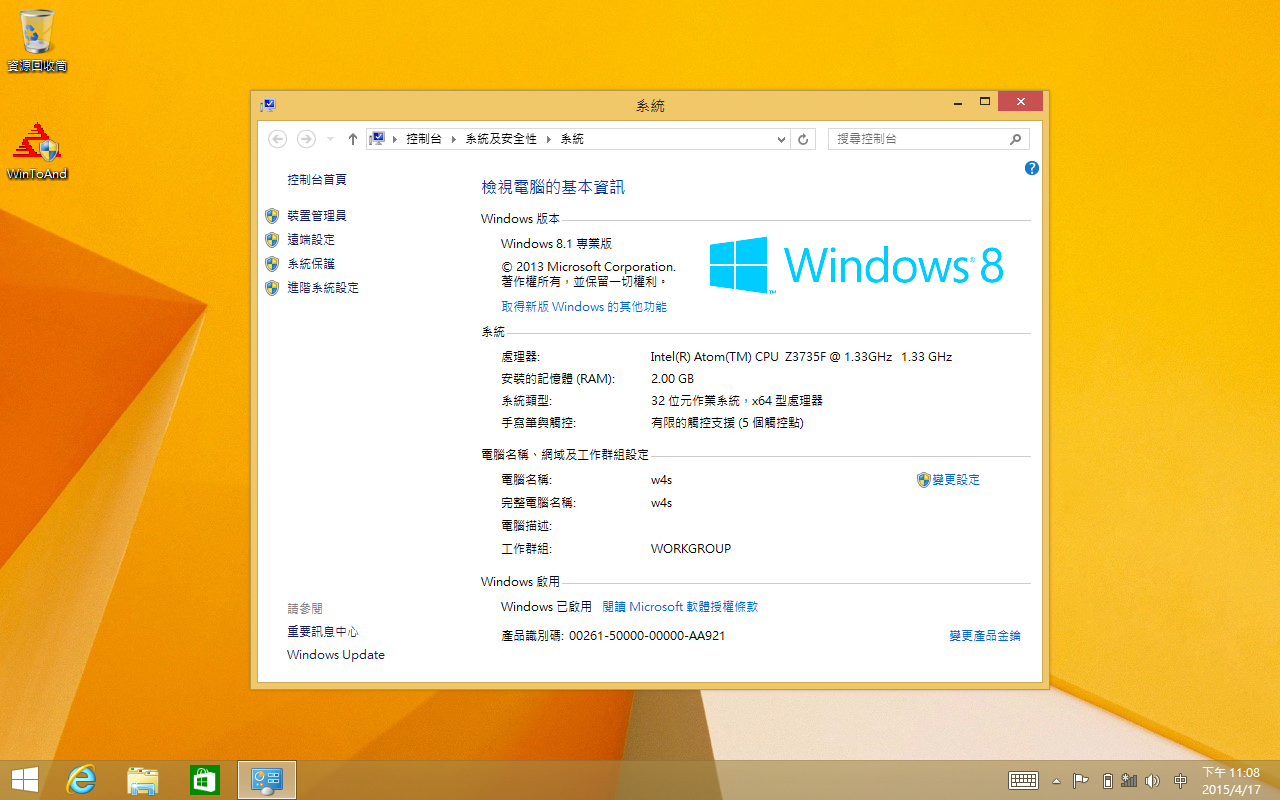The height and width of the screenshot is (800, 1280).
Task: Open the Recycle Bin desktop icon
Action: click(x=37, y=40)
